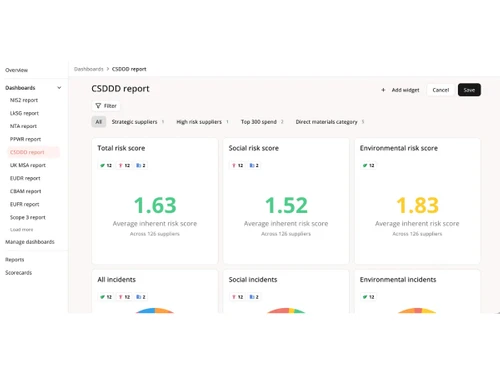Image resolution: width=500 pixels, height=375 pixels.
Task: Open UK MSA report dashboard
Action: click(28, 165)
